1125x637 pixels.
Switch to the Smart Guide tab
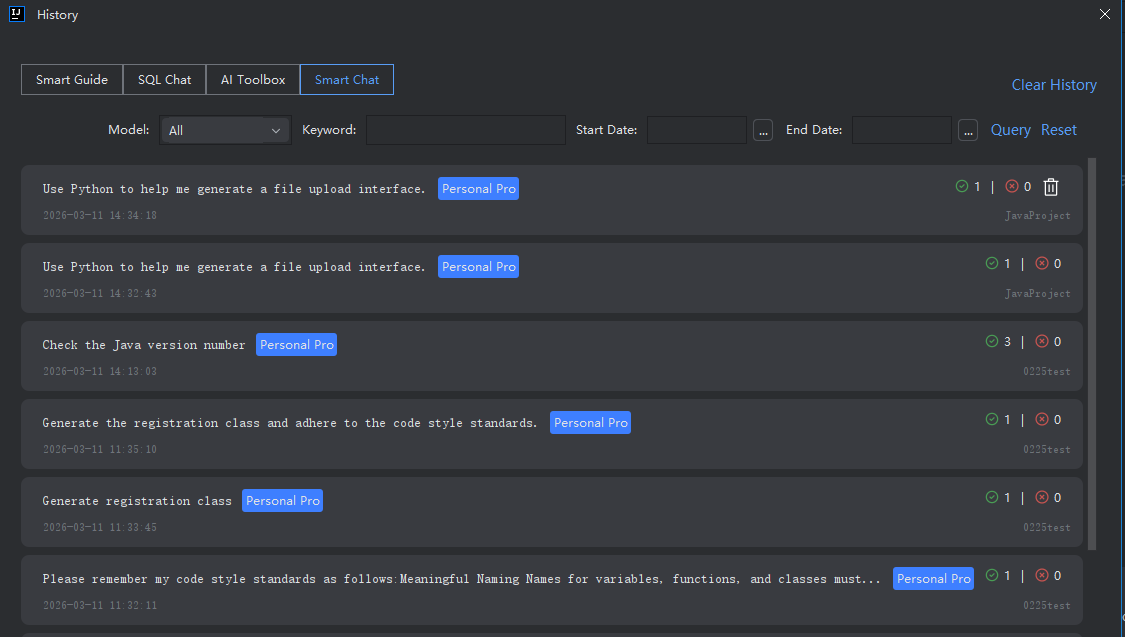tap(72, 80)
